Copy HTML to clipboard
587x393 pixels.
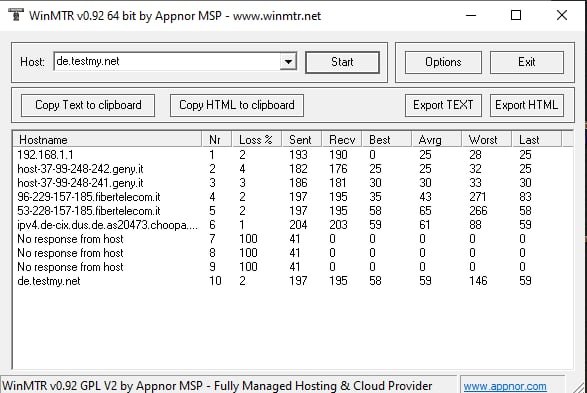(x=237, y=105)
